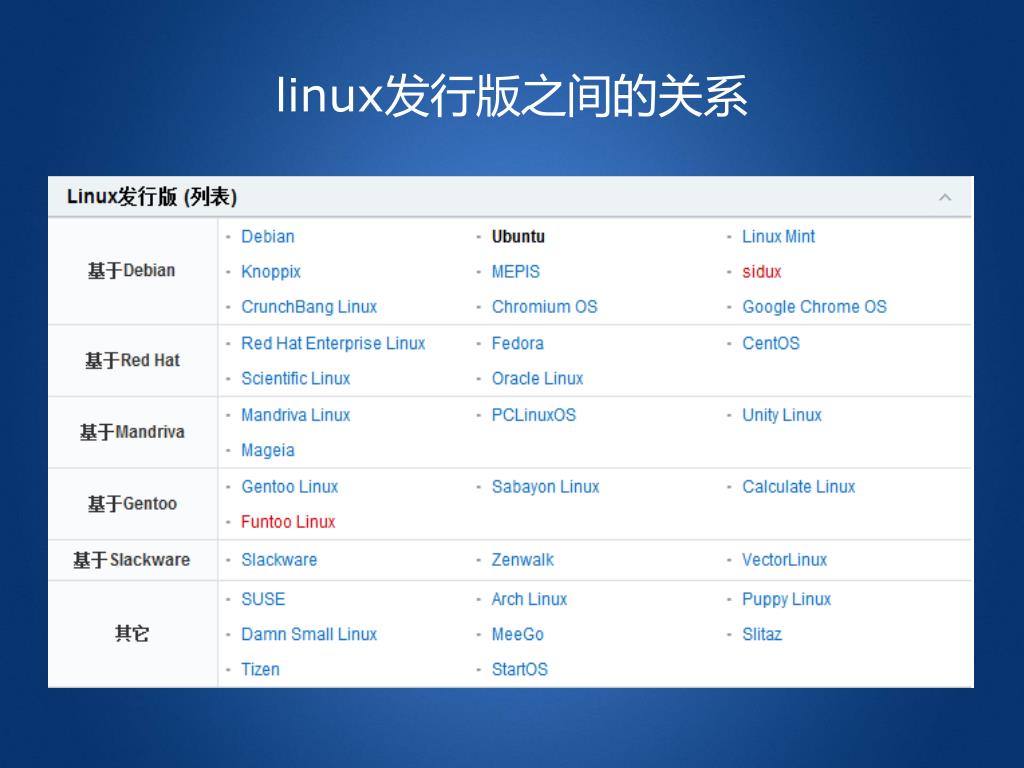Open the Fedora link
The height and width of the screenshot is (768, 1024).
tap(518, 344)
